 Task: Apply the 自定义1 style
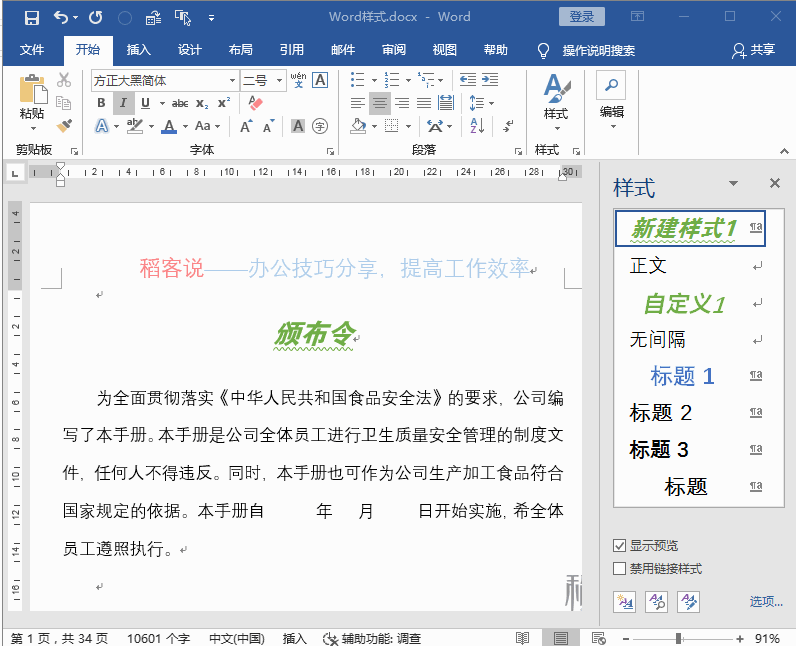tap(690, 303)
